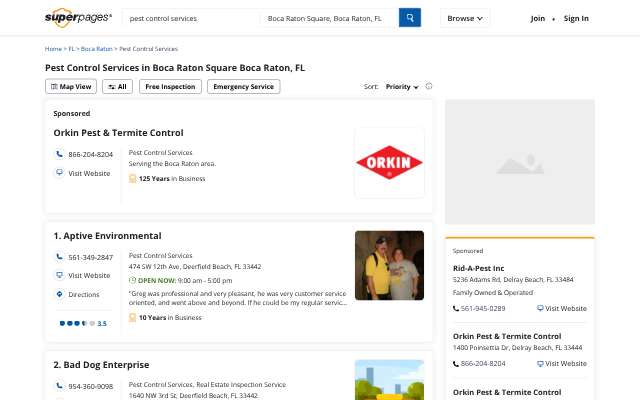The image size is (640, 400).
Task: Go to FL breadcrumb
Action: coord(71,49)
